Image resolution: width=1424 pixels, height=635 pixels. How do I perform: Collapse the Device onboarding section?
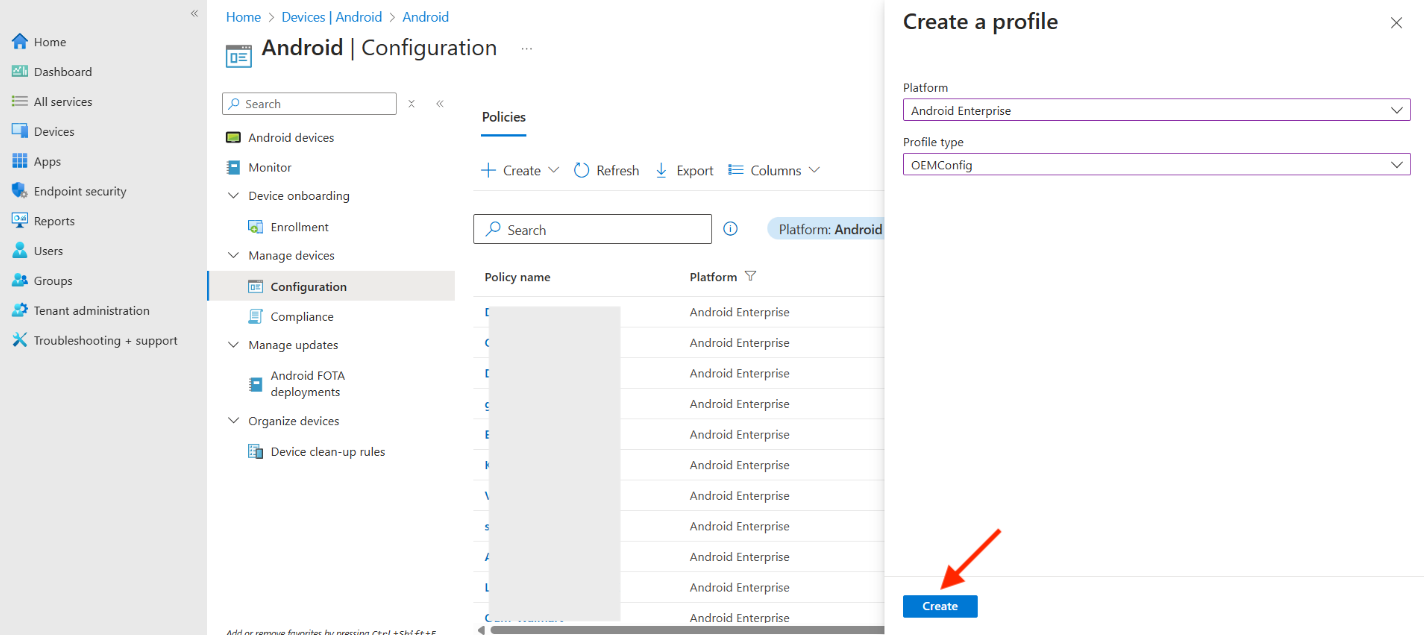click(234, 196)
